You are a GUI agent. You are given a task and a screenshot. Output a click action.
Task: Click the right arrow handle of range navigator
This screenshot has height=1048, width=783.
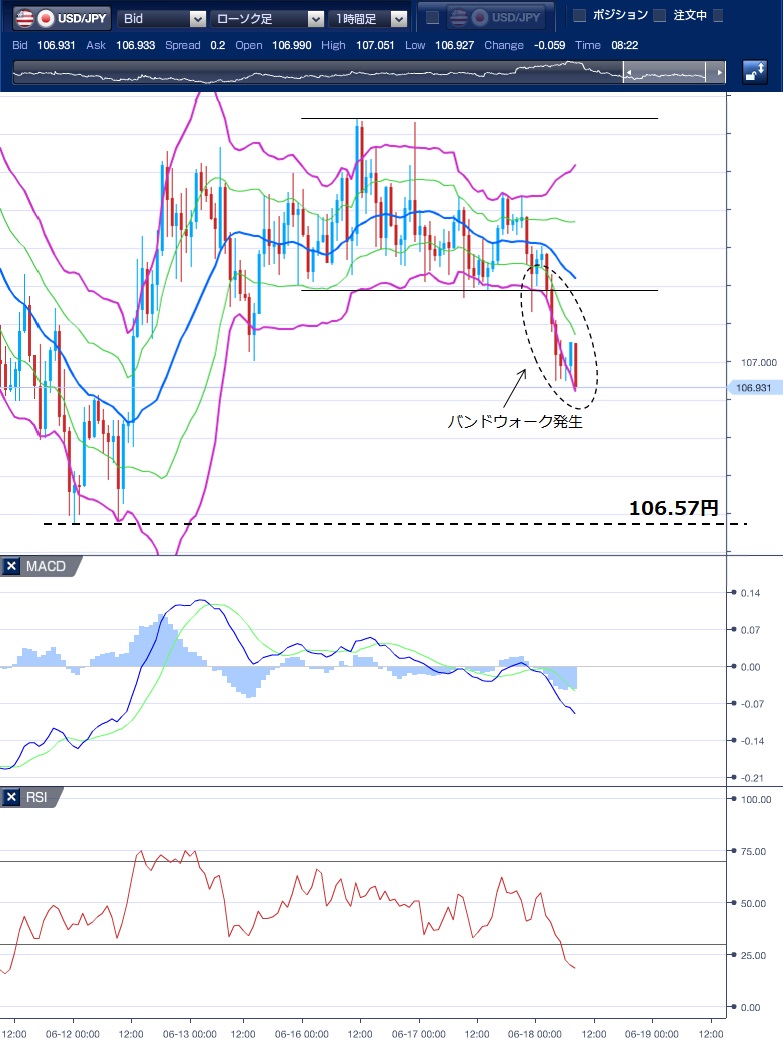718,73
